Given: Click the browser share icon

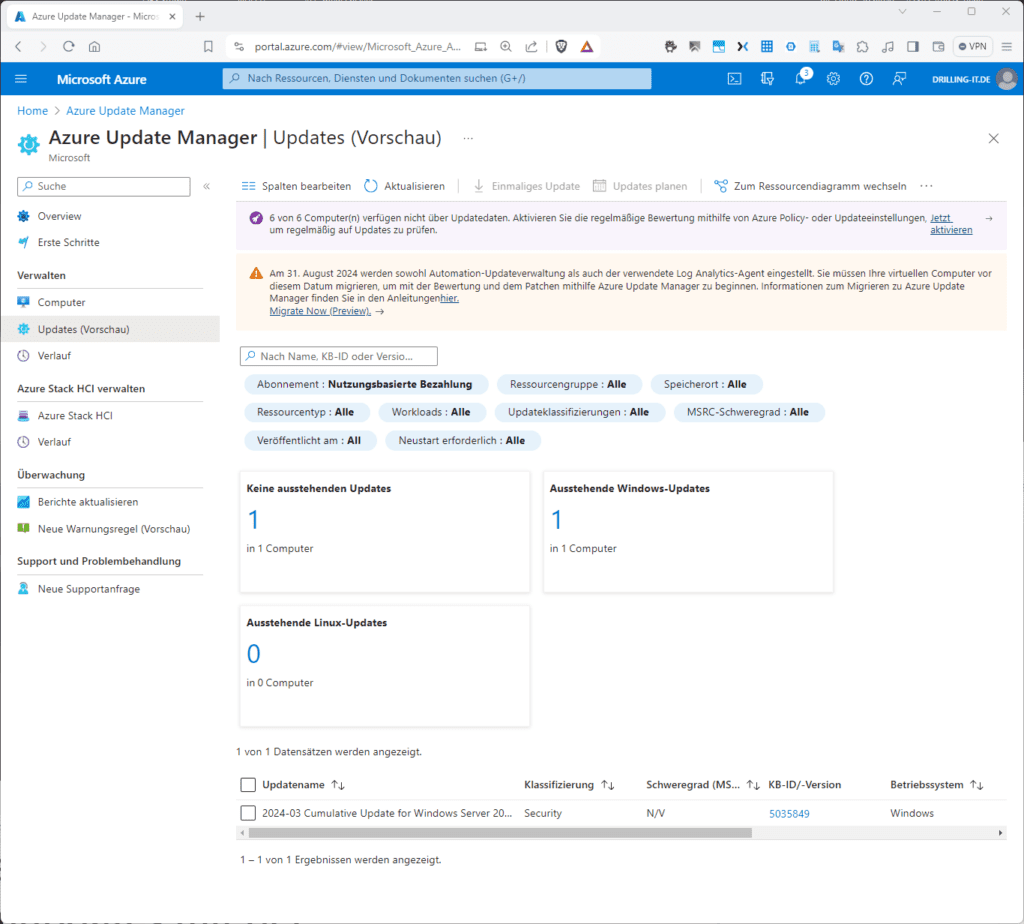Looking at the screenshot, I should pos(531,46).
